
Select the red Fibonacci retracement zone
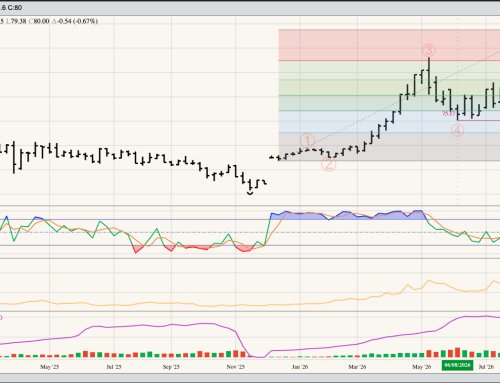click(x=389, y=45)
